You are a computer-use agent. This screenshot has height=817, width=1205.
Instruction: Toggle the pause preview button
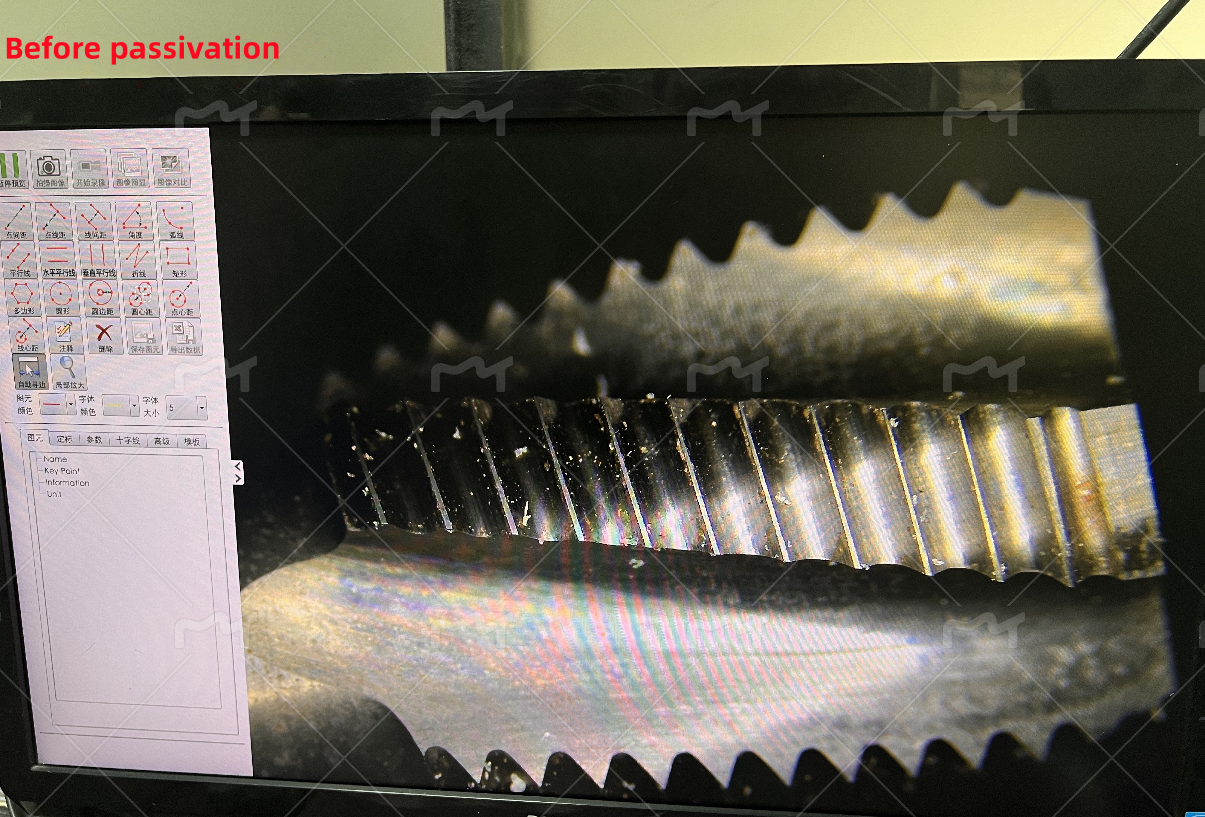click(12, 169)
